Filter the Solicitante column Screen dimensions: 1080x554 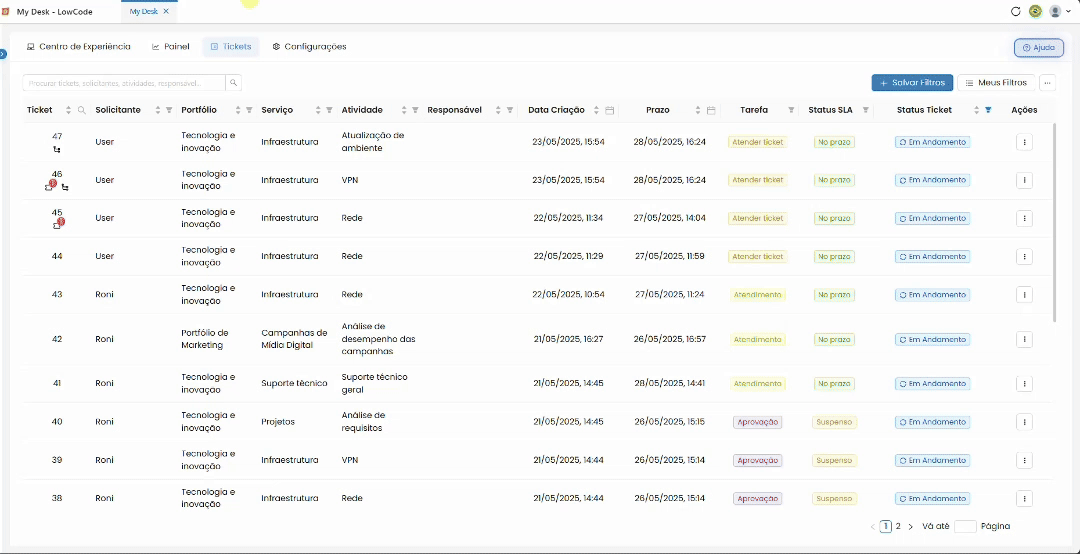click(x=169, y=110)
